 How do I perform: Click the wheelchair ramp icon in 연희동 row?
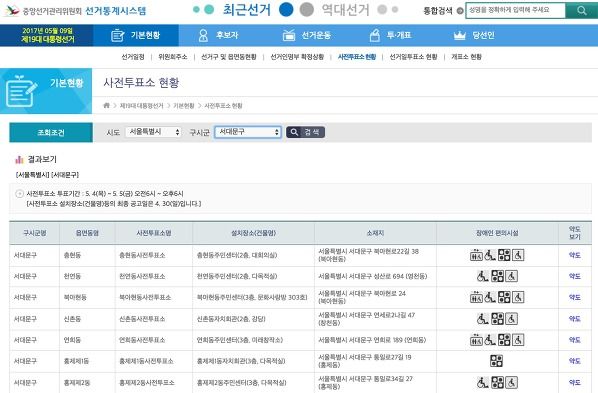pyautogui.click(x=490, y=340)
